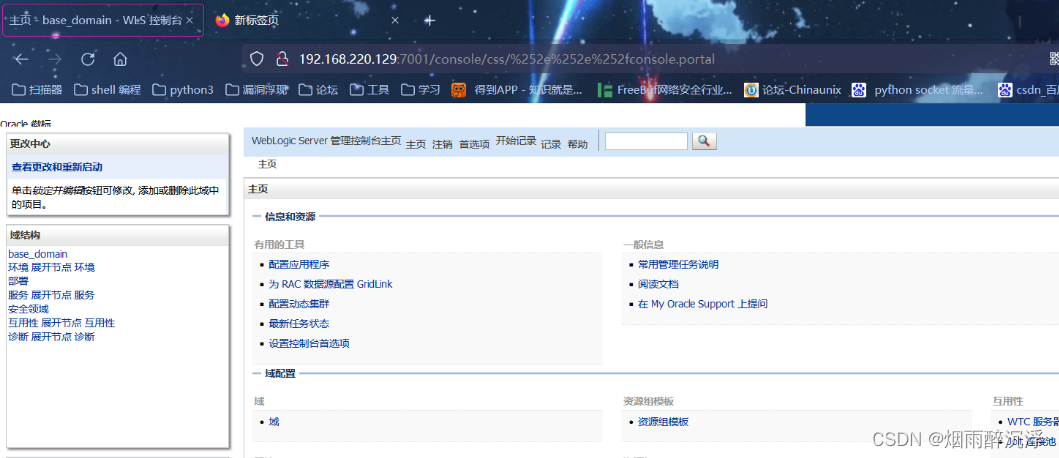Switch to the 新标签页 tab

pyautogui.click(x=307, y=20)
